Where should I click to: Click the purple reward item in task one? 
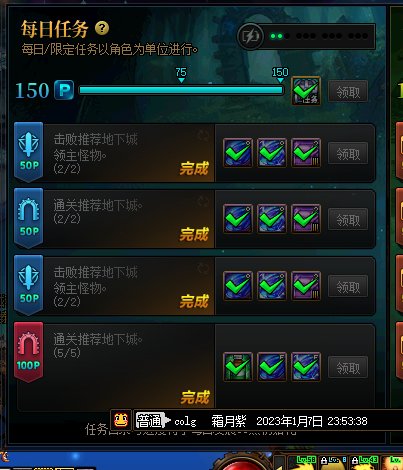tap(306, 153)
